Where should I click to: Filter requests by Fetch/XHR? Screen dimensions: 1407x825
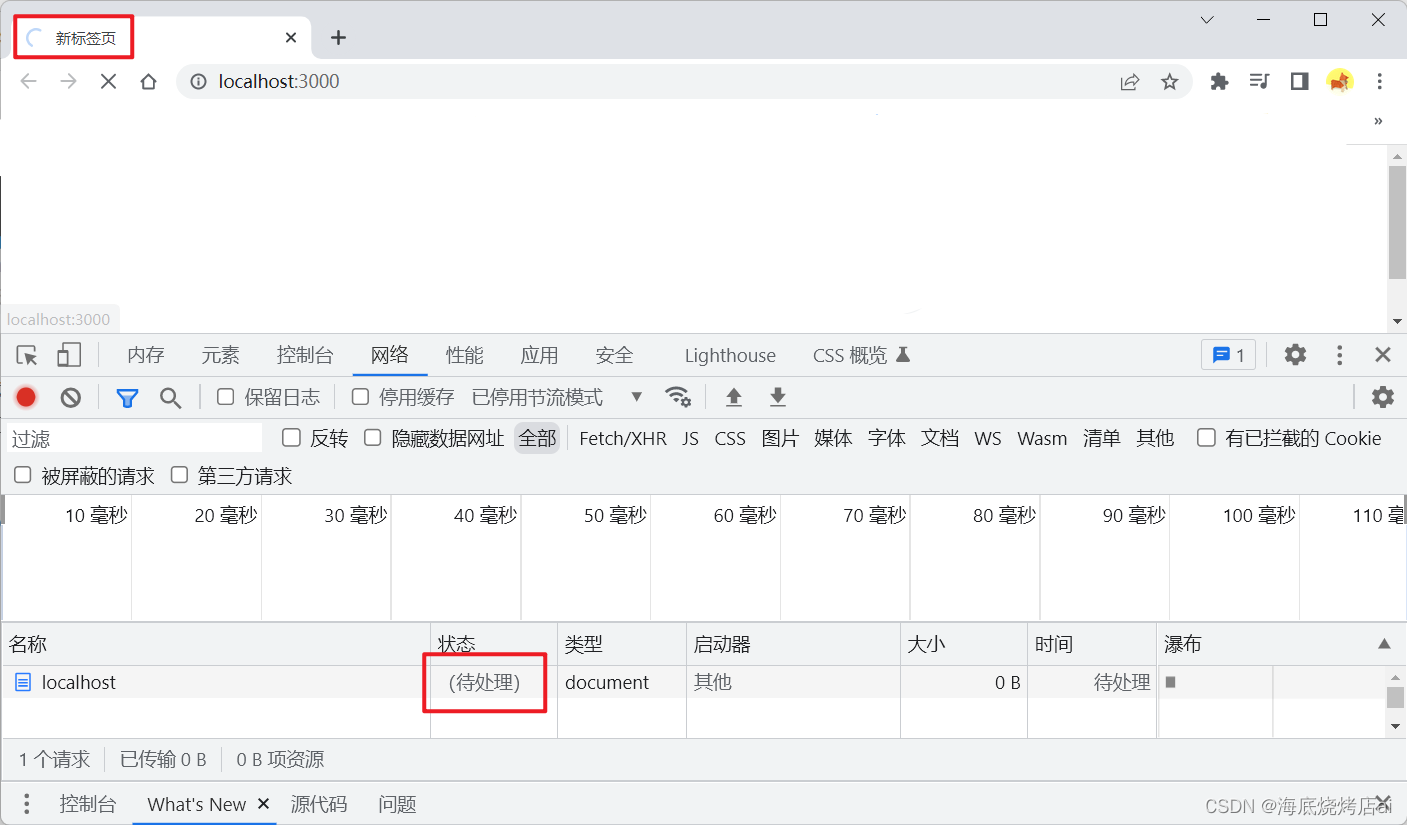[623, 438]
